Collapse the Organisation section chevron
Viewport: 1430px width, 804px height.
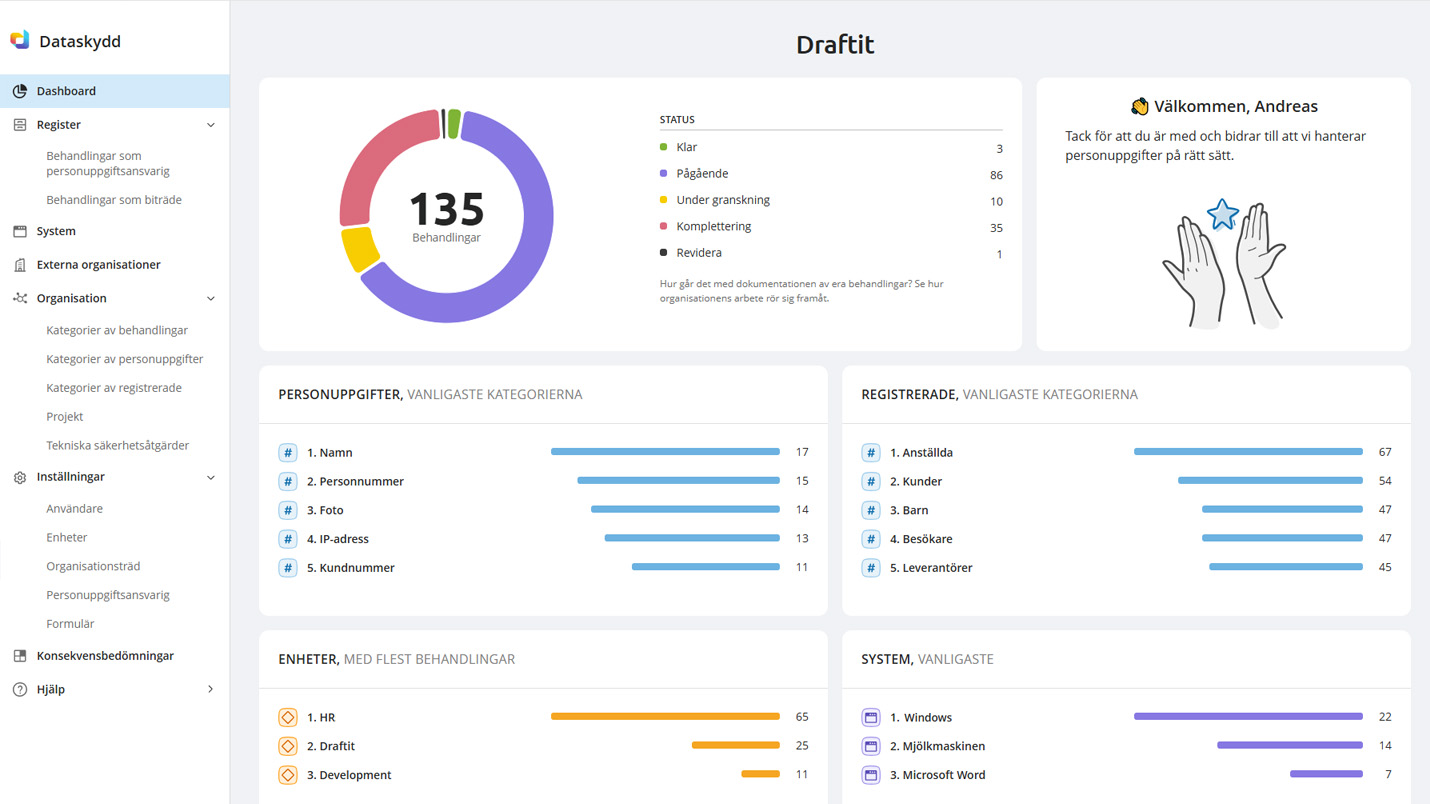[210, 298]
